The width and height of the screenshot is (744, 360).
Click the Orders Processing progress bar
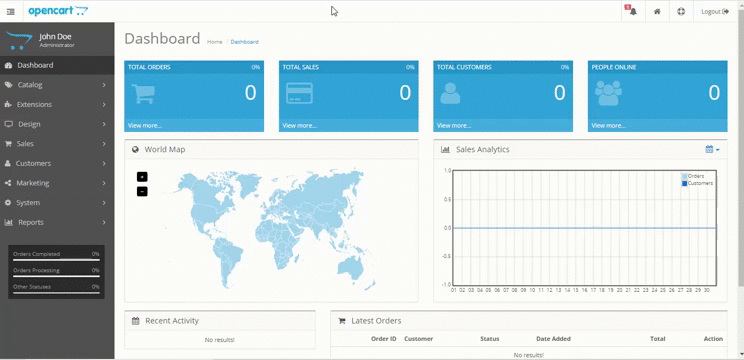(x=56, y=276)
